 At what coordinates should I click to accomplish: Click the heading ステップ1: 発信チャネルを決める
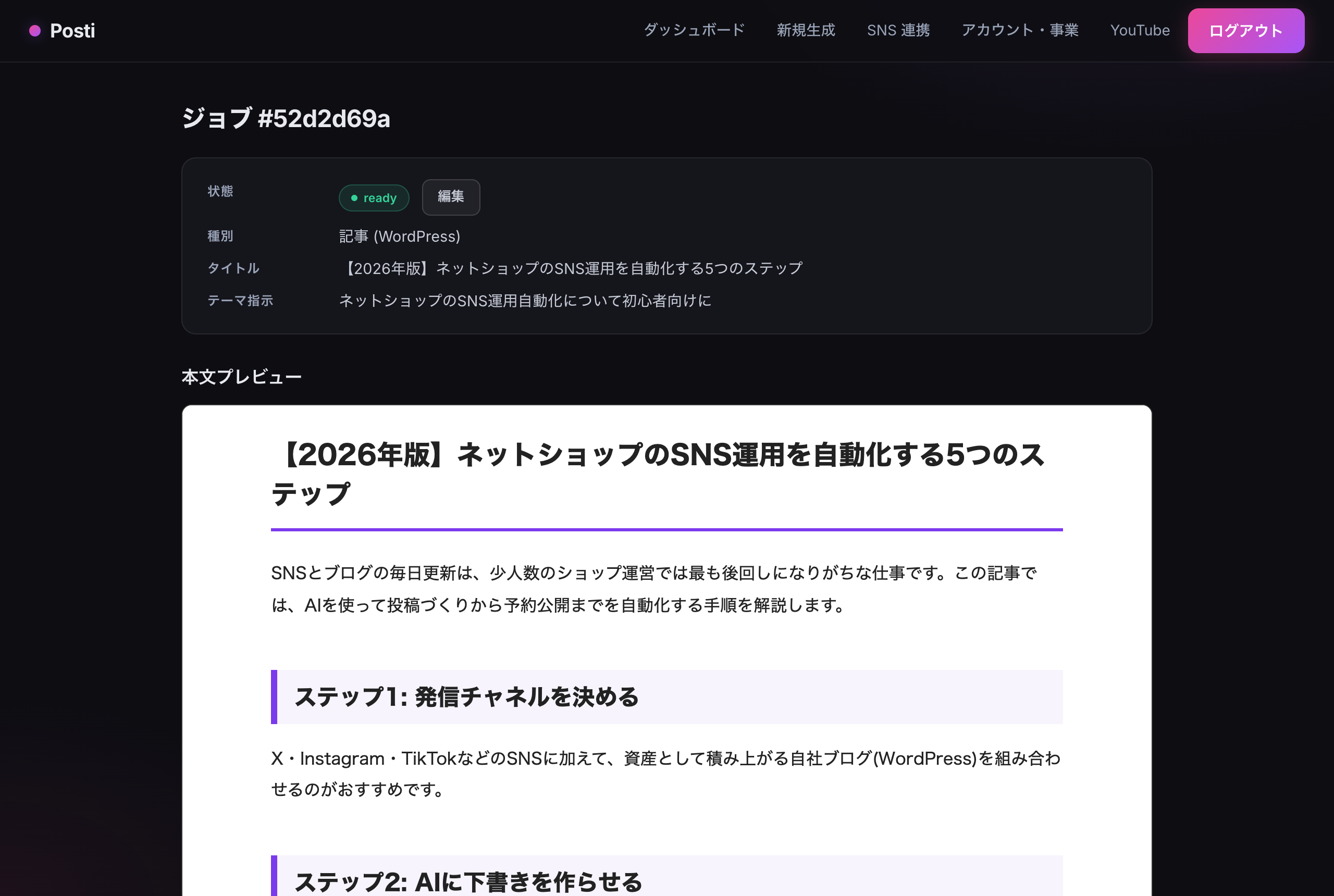[x=666, y=696]
